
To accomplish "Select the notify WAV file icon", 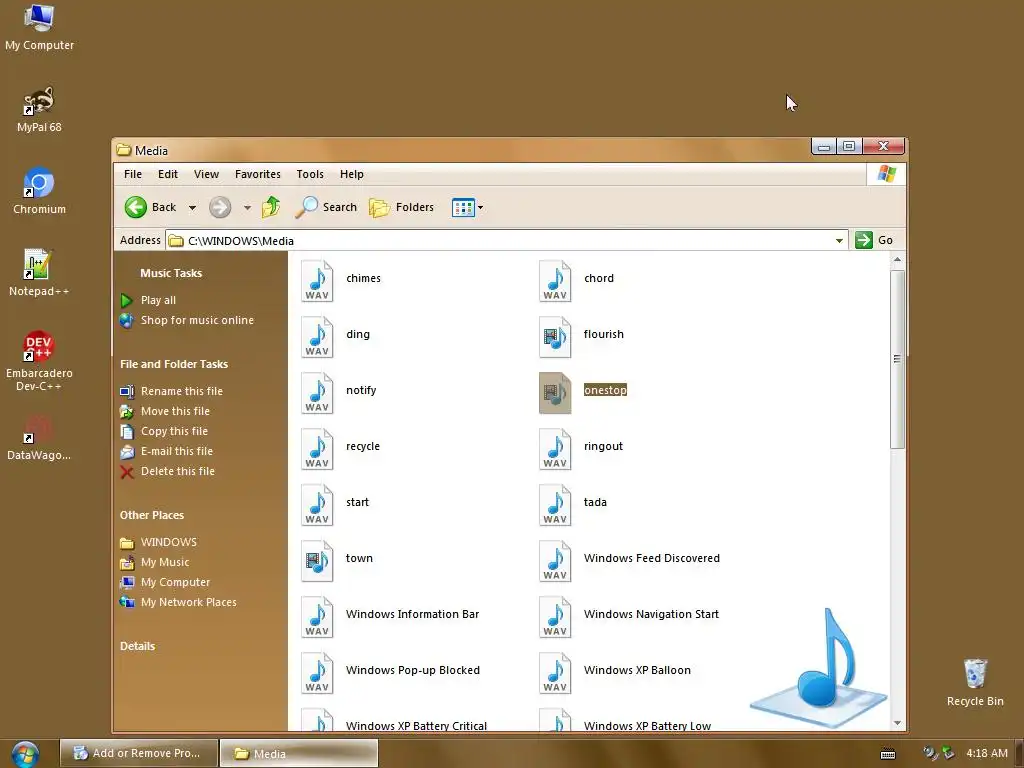I will pyautogui.click(x=317, y=393).
